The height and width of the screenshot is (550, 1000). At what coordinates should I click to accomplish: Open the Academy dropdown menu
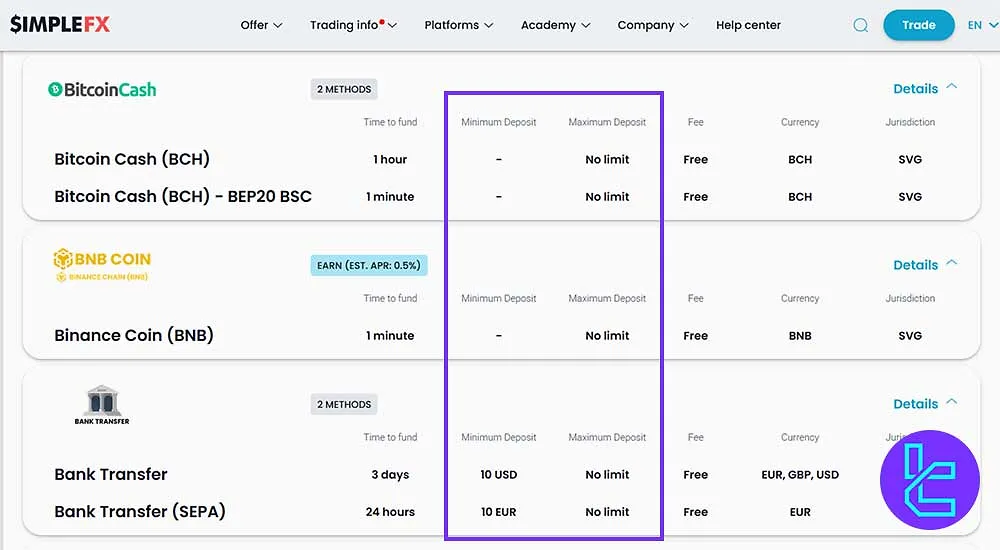[555, 25]
